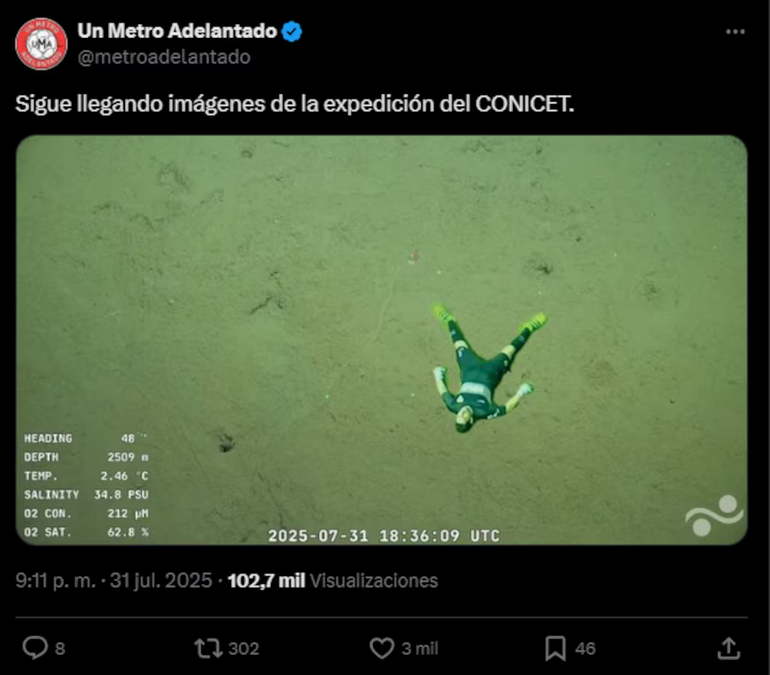
Task: Click the footballer lying on the seabed
Action: click(x=485, y=368)
